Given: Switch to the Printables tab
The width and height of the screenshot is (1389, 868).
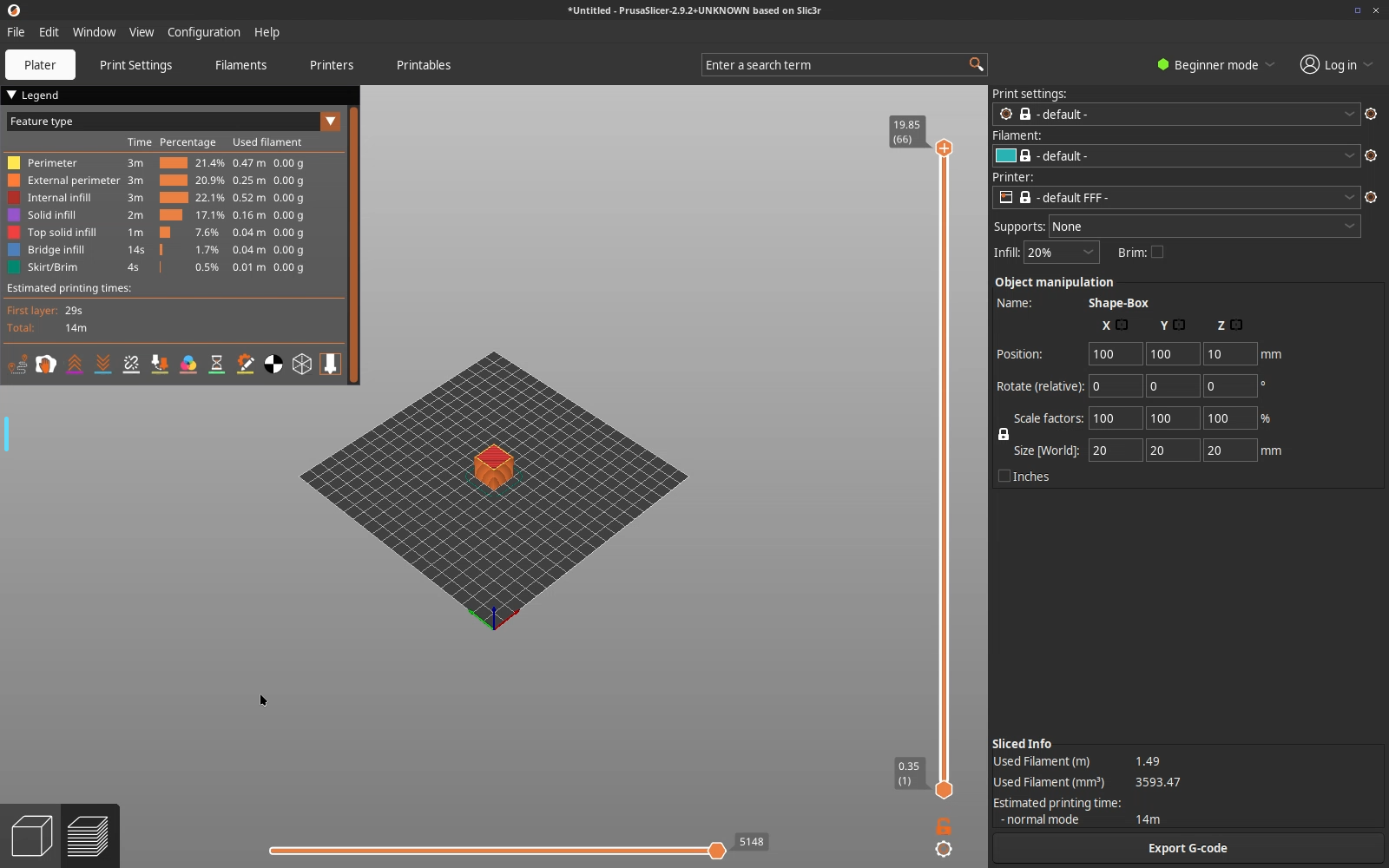Looking at the screenshot, I should coord(424,65).
